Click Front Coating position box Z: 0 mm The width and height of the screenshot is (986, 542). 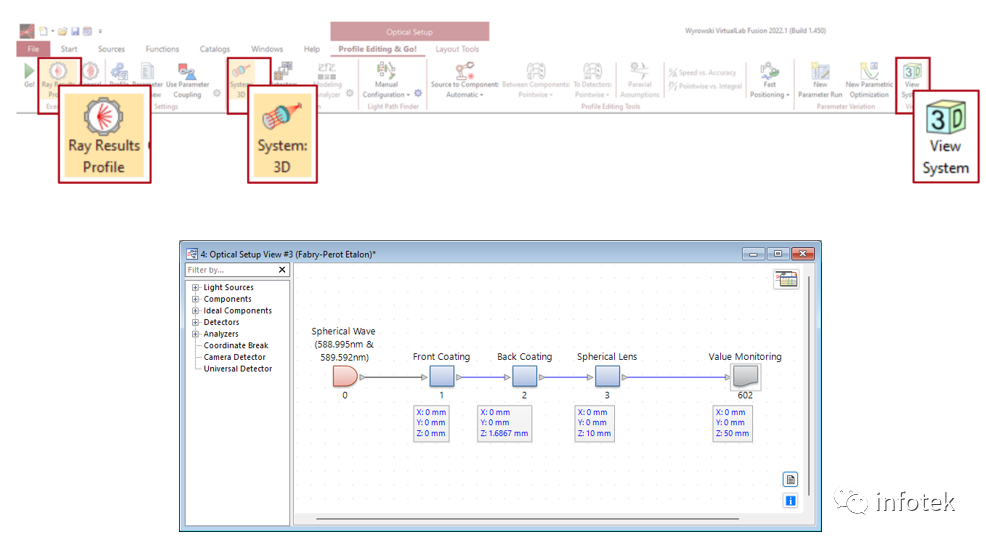431,423
